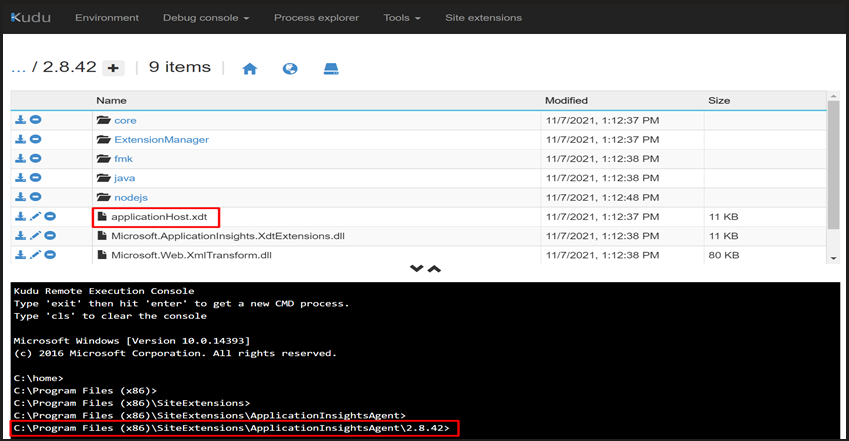849x441 pixels.
Task: Download applicationHost.xdt file
Action: coord(20,216)
